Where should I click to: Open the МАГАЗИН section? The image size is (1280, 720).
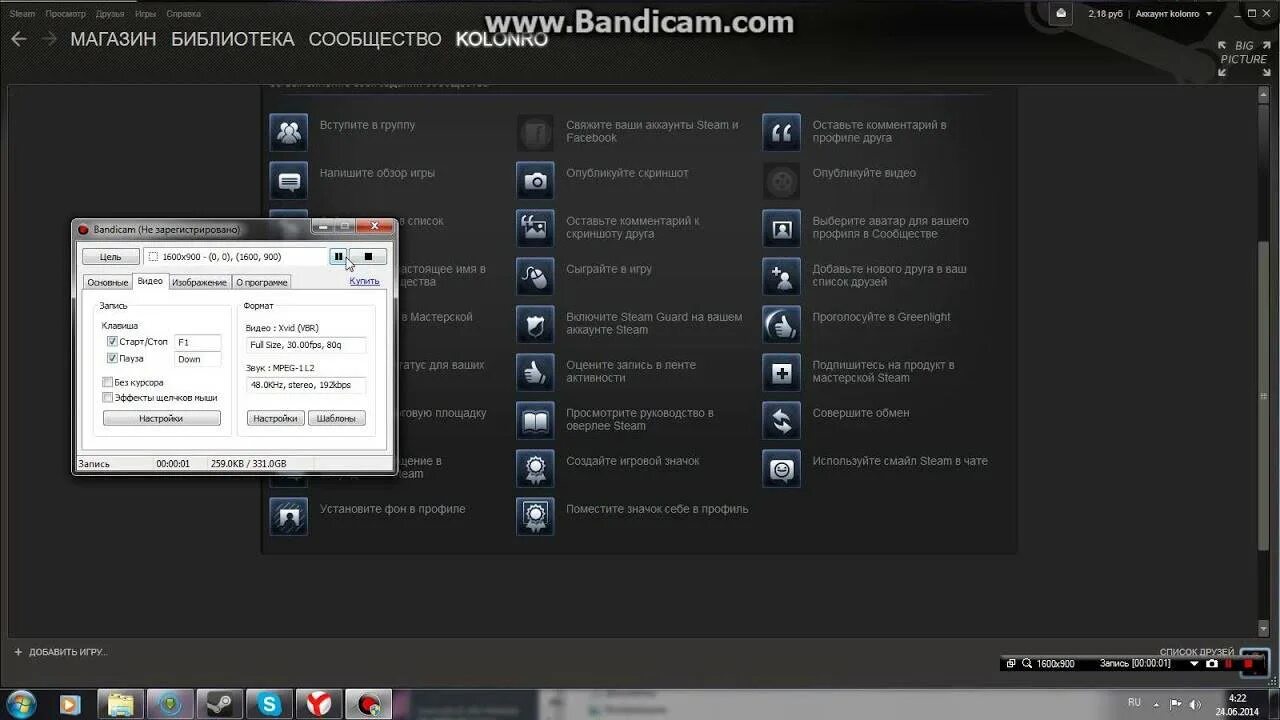coord(113,39)
